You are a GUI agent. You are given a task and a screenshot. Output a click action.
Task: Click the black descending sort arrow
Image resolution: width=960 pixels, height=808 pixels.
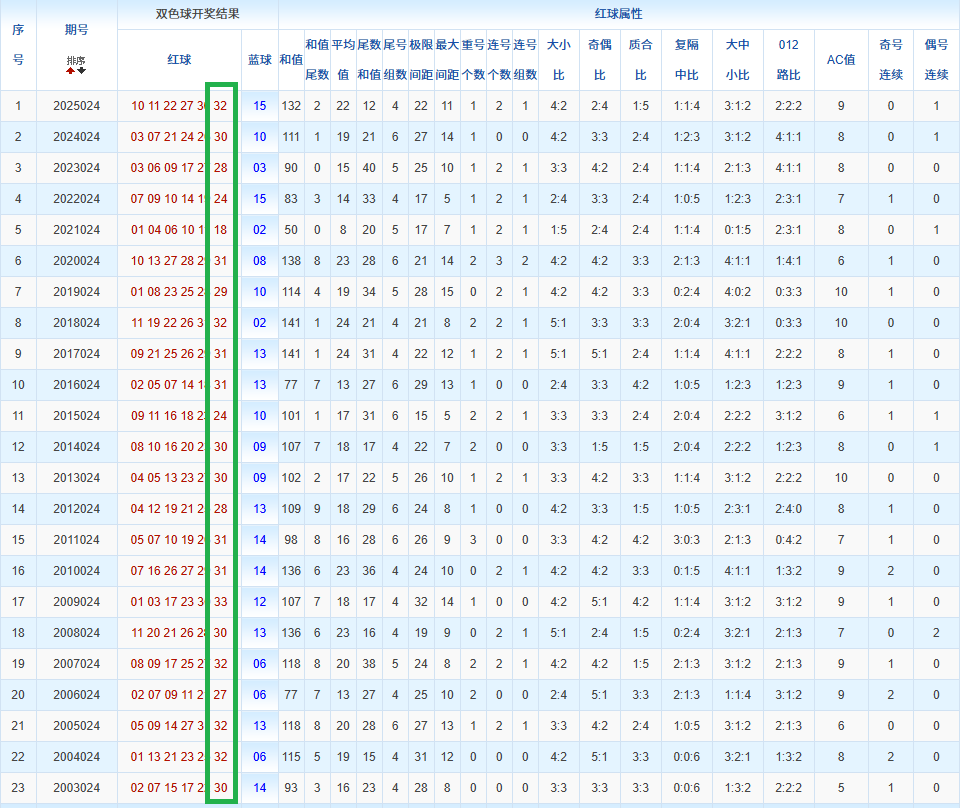point(81,69)
